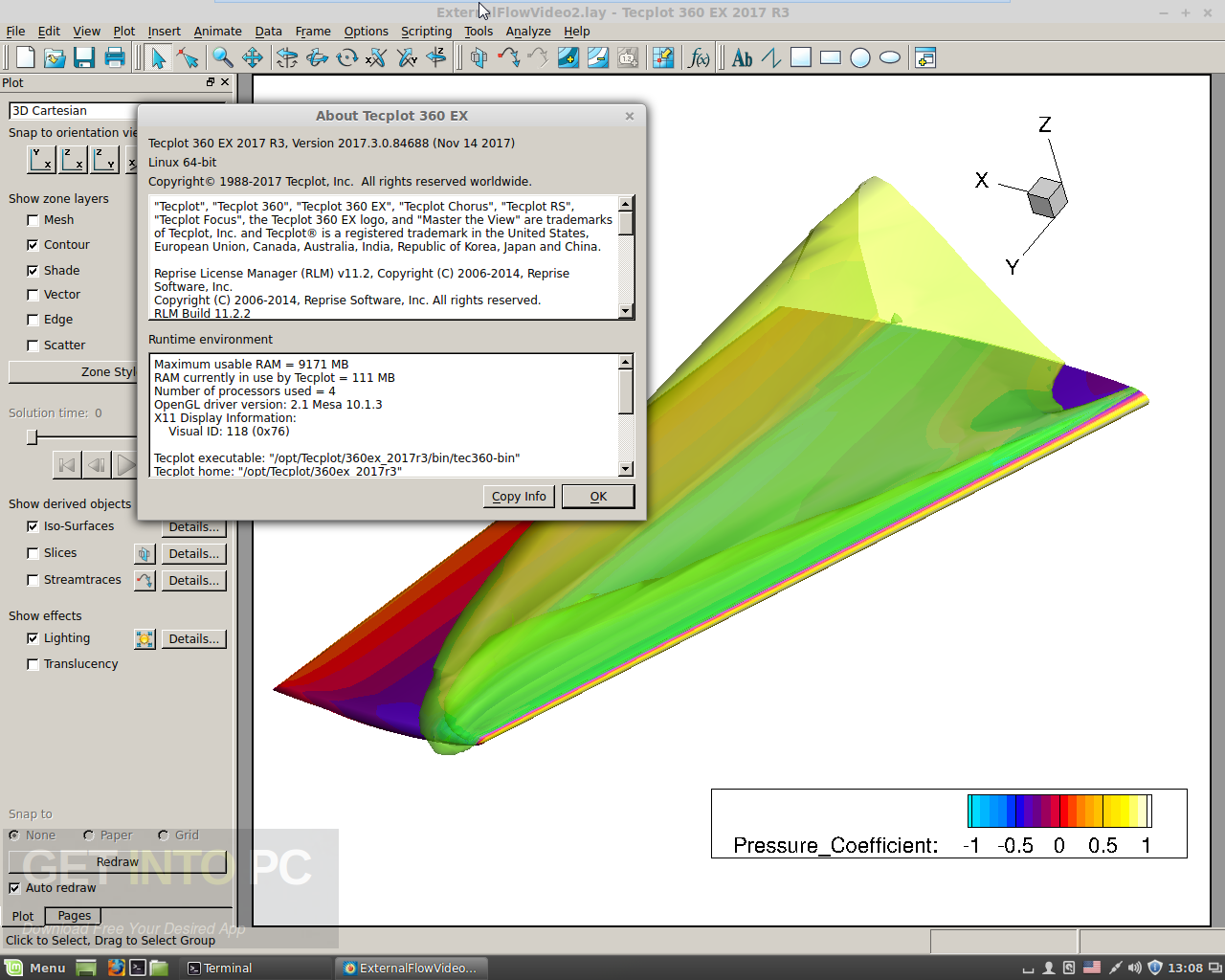Viewport: 1225px width, 980px height.
Task: Choose the spherical rotate tool
Action: point(287,57)
